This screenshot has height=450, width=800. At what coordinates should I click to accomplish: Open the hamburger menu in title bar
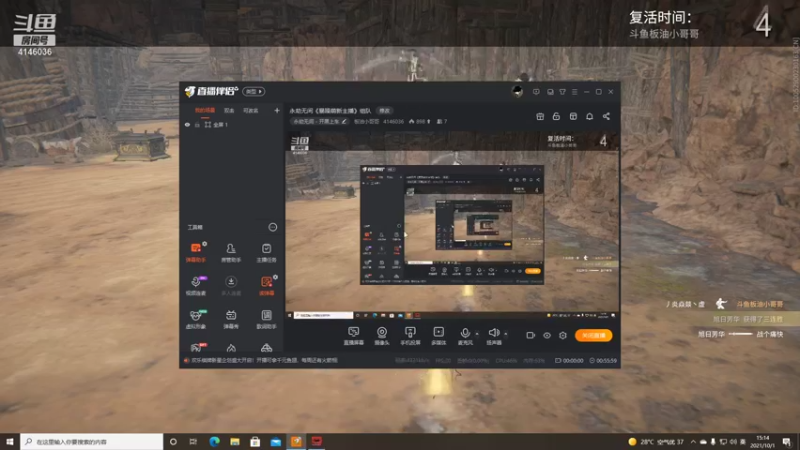point(574,92)
